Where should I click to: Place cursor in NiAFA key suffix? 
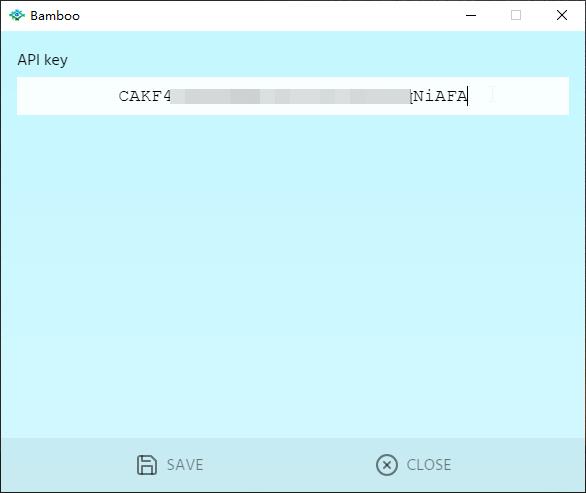coord(440,96)
